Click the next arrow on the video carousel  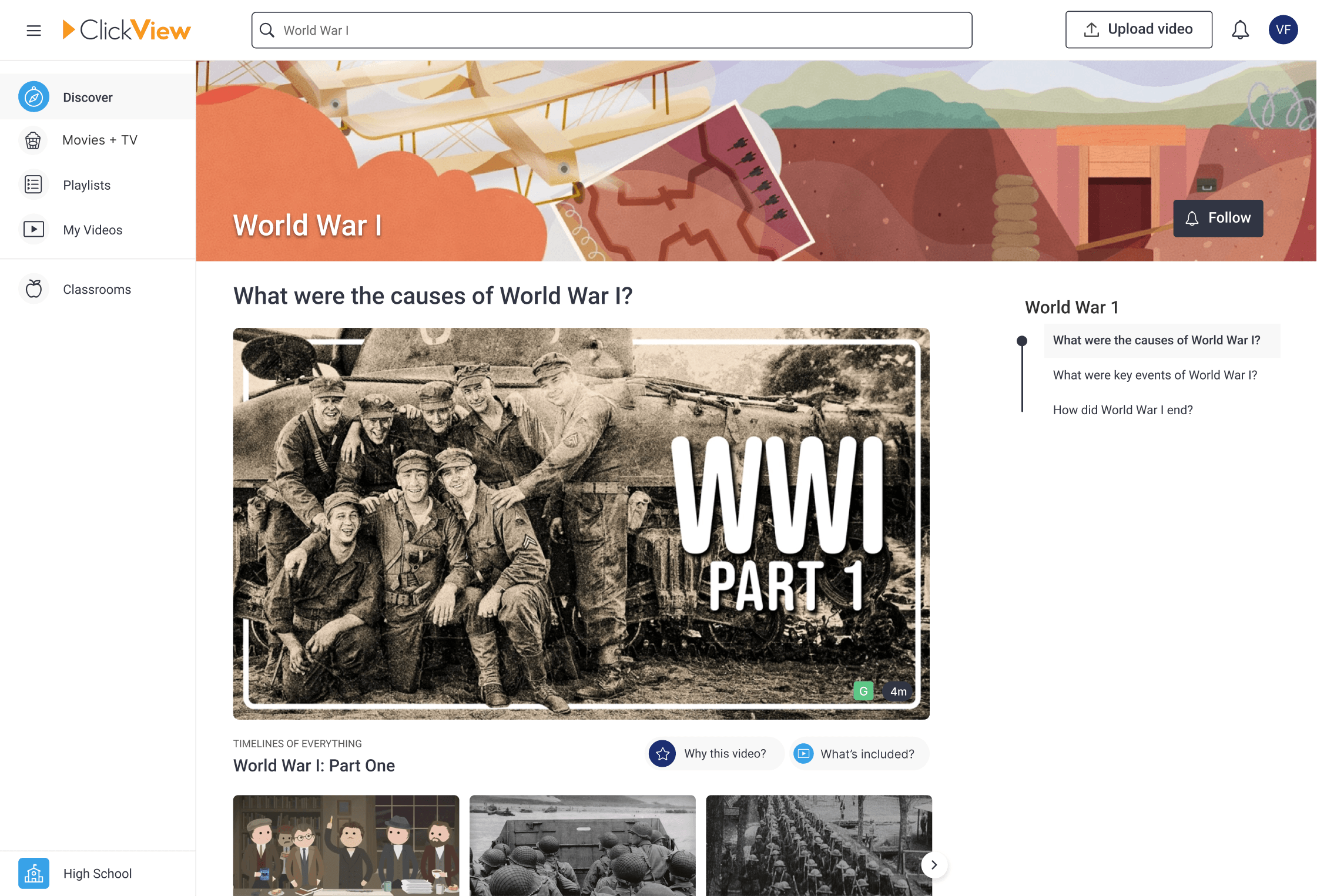[934, 865]
